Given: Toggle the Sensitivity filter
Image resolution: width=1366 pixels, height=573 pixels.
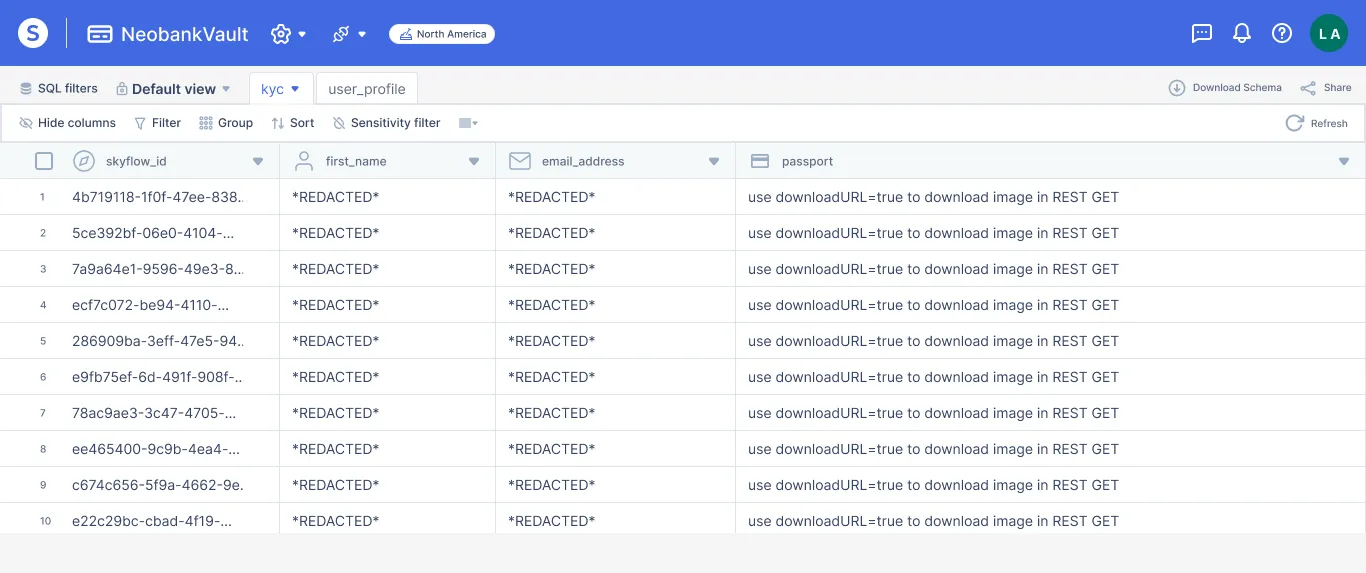Looking at the screenshot, I should coord(386,123).
